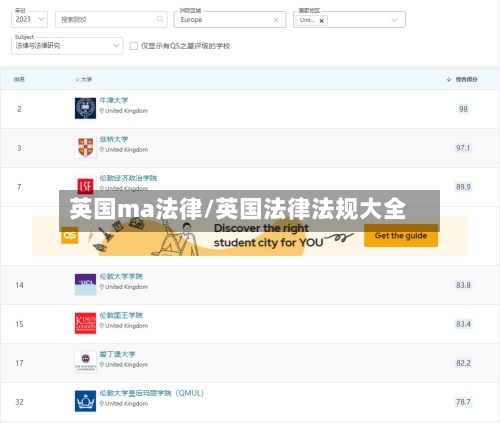Sort by the overall score column header

[x=462, y=79]
